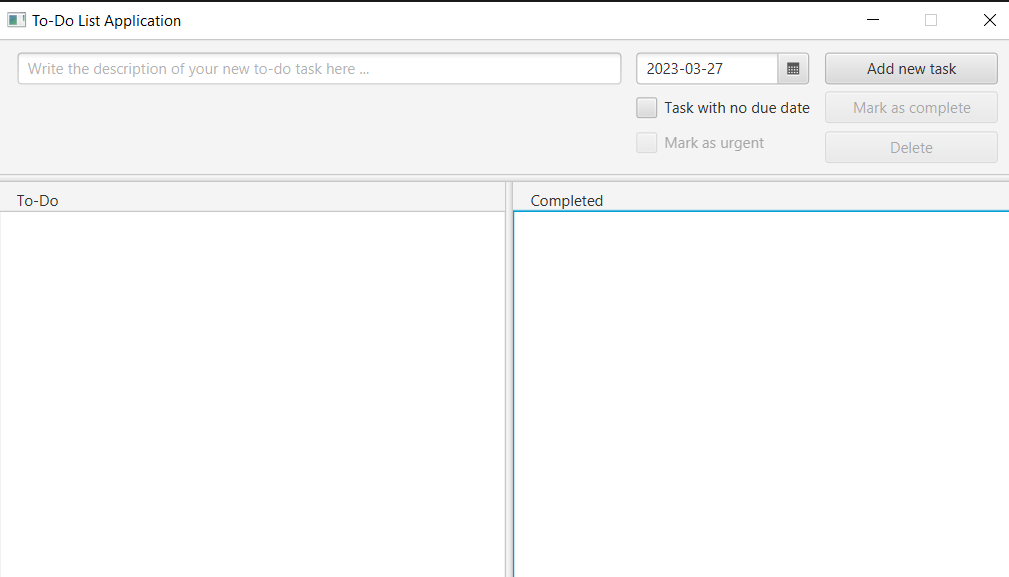
Task: Focus the task description input field
Action: pyautogui.click(x=319, y=69)
